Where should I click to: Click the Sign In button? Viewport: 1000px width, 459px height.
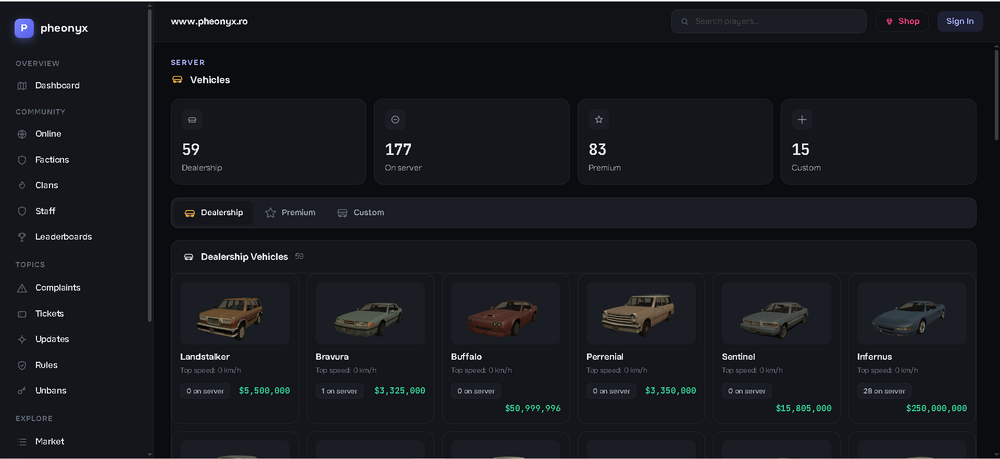click(960, 22)
